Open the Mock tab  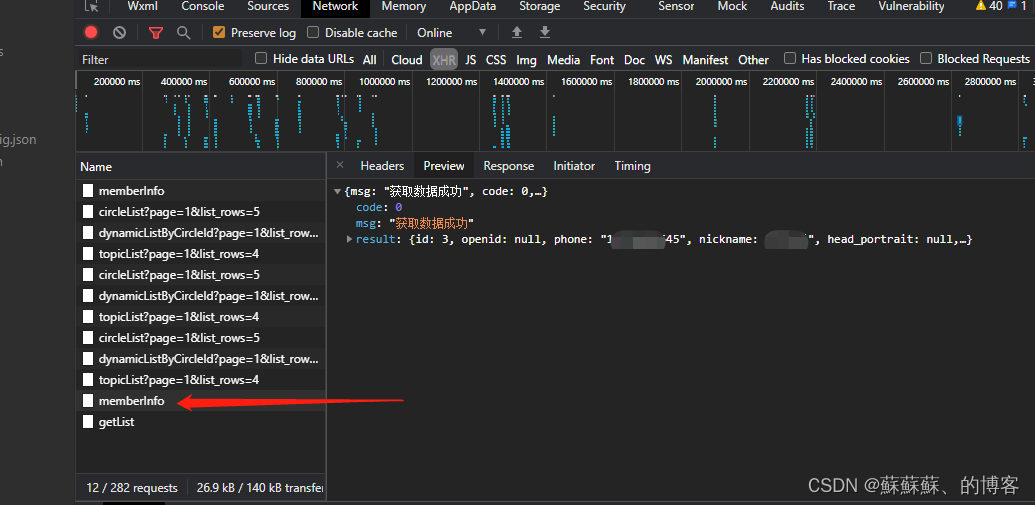click(732, 7)
